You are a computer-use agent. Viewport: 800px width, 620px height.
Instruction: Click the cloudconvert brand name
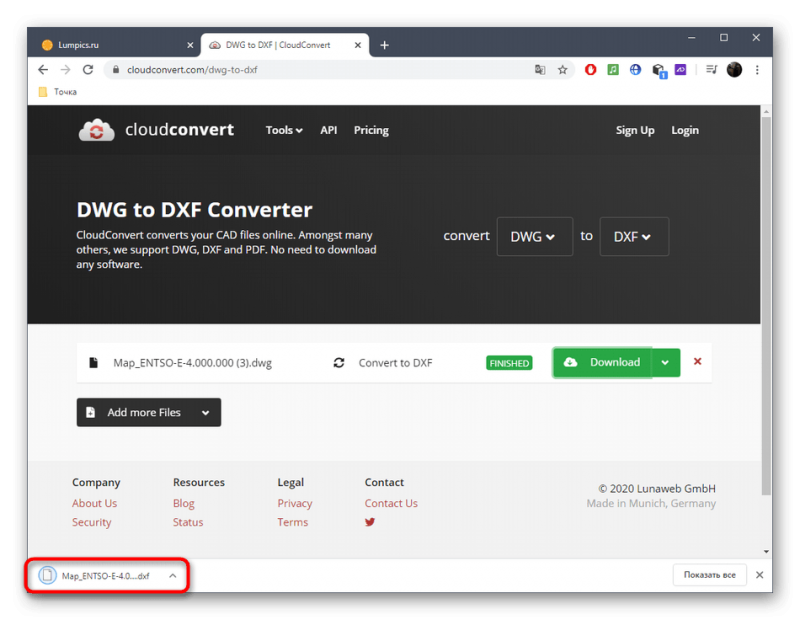180,130
